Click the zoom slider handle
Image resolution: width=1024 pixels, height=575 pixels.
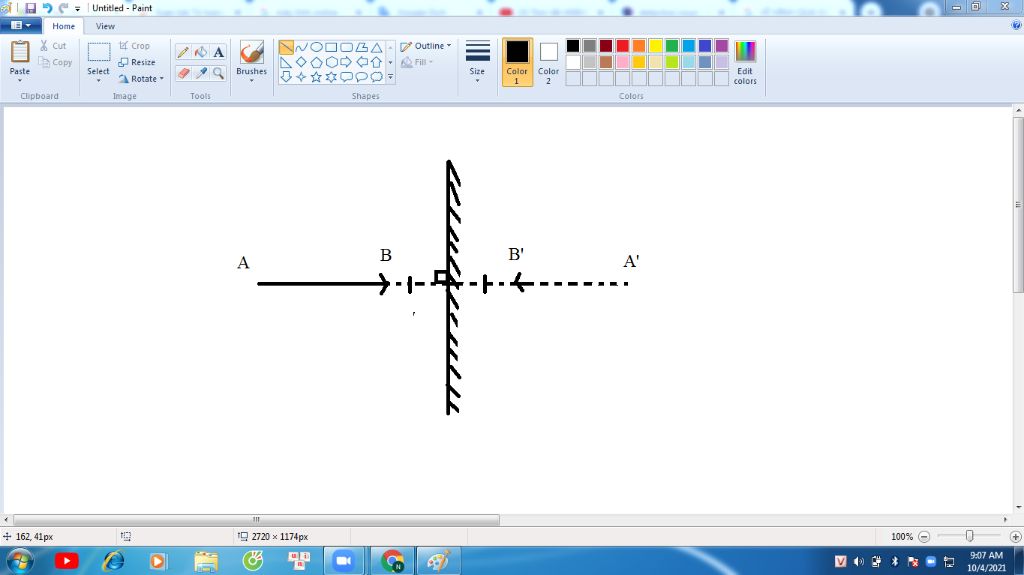coord(969,536)
